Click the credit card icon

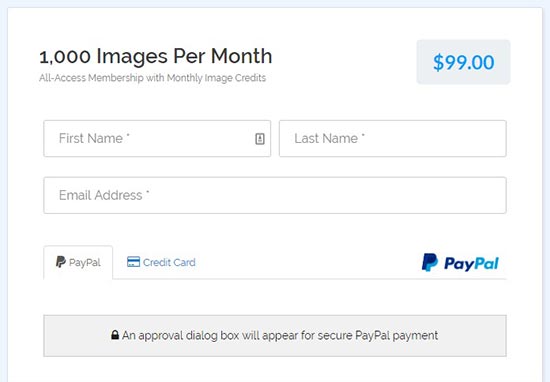[x=133, y=262]
